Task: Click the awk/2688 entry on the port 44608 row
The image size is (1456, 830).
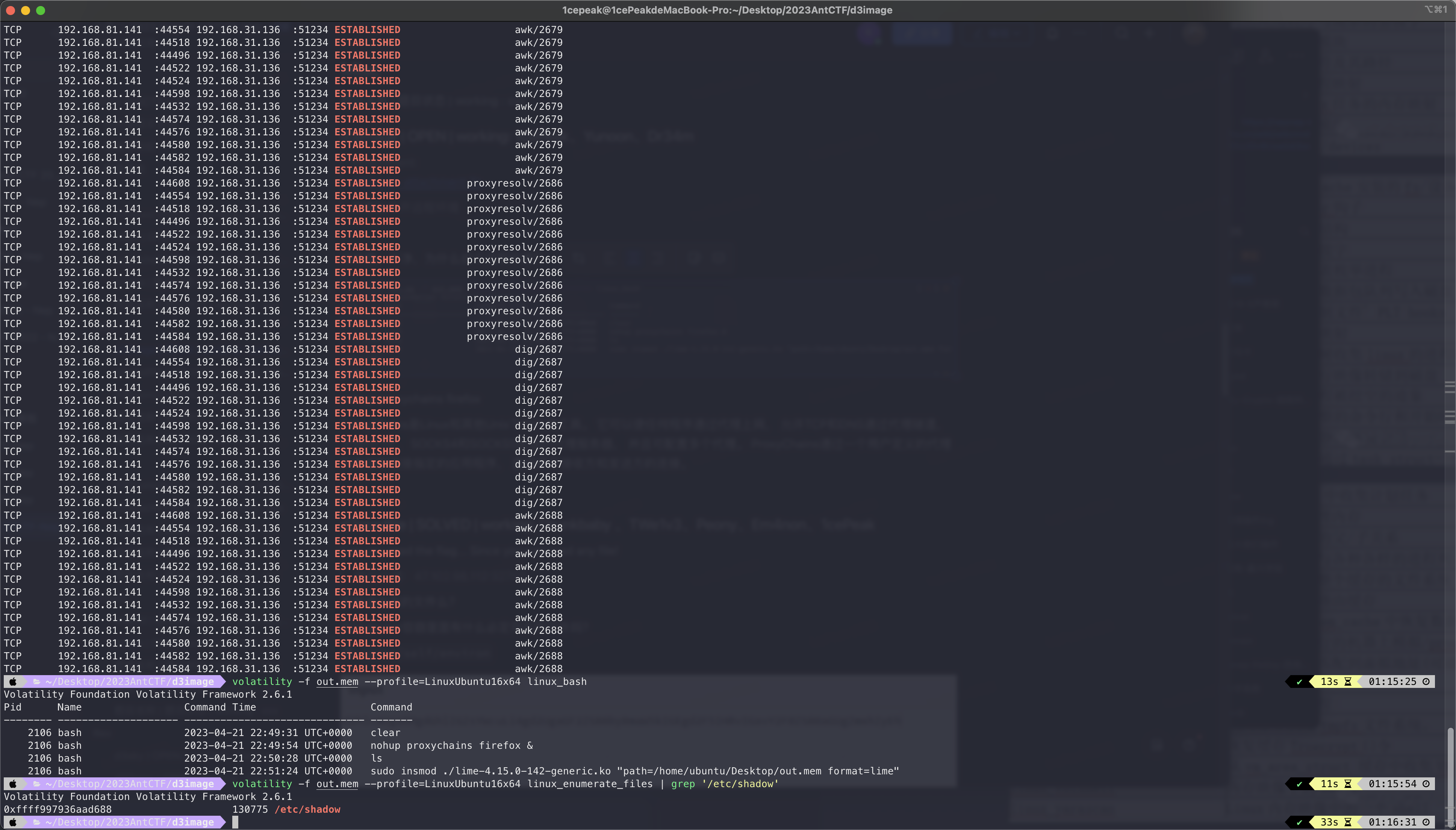Action: point(539,515)
